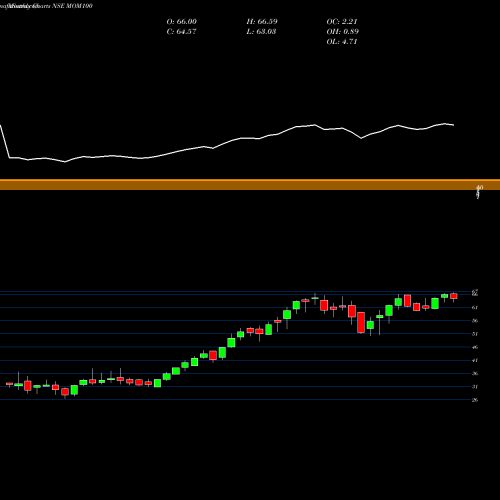Click the '36' price axis label
The width and height of the screenshot is (500, 500).
click(x=475, y=374)
